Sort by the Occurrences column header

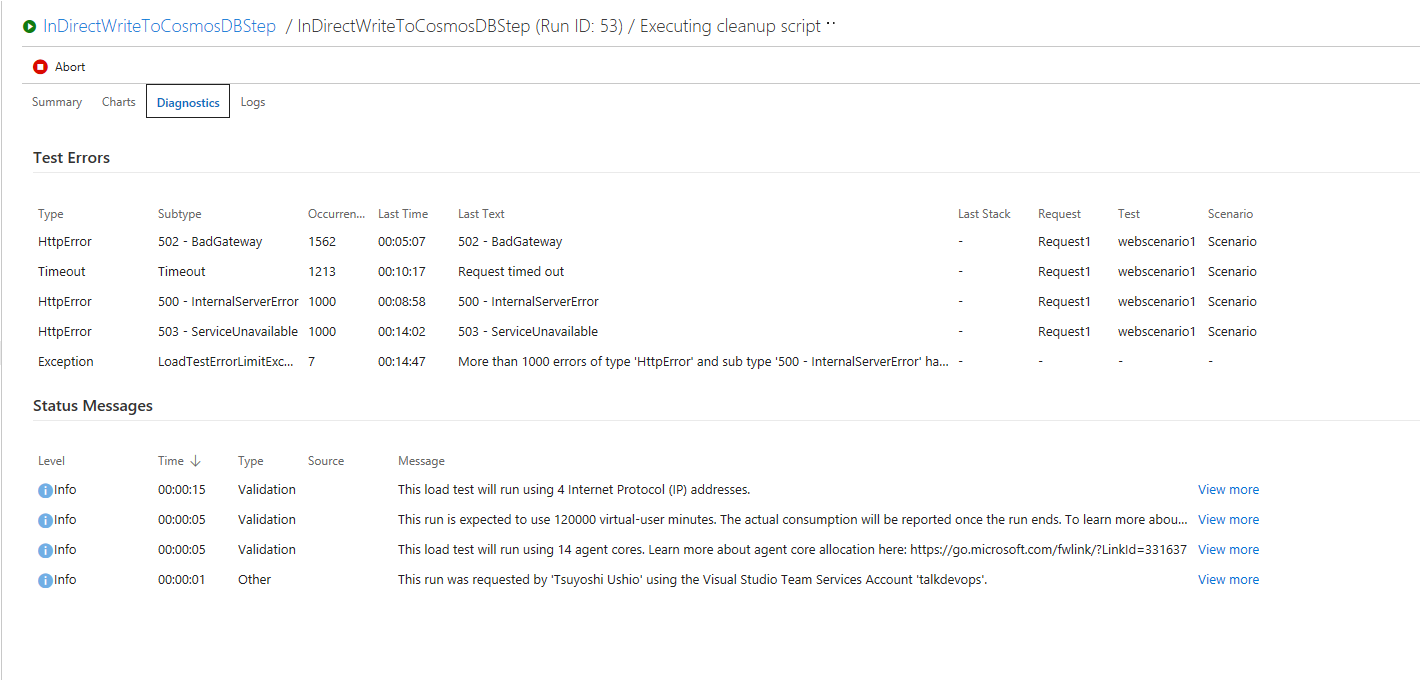pyautogui.click(x=336, y=213)
